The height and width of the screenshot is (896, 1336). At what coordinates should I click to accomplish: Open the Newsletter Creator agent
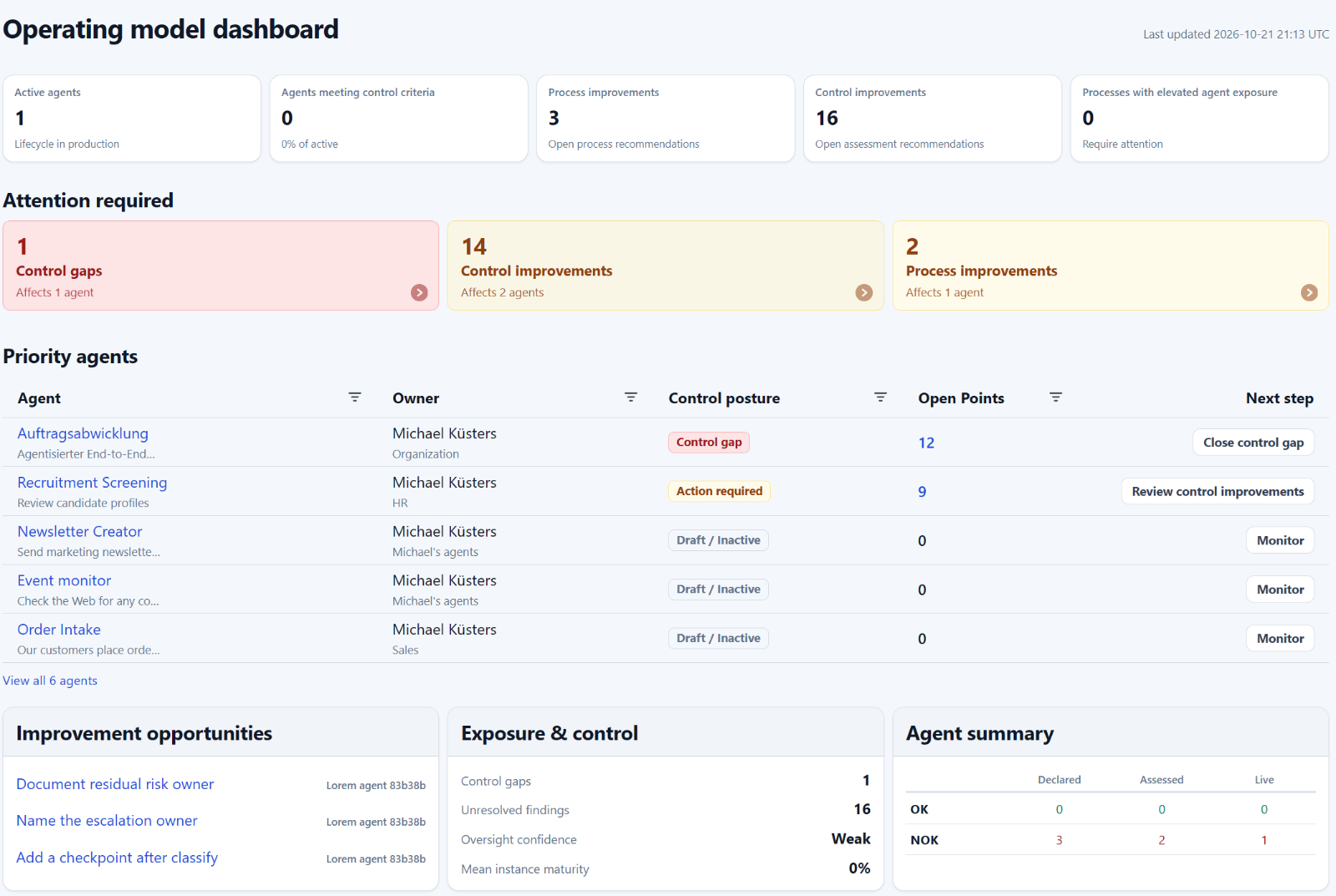point(79,531)
